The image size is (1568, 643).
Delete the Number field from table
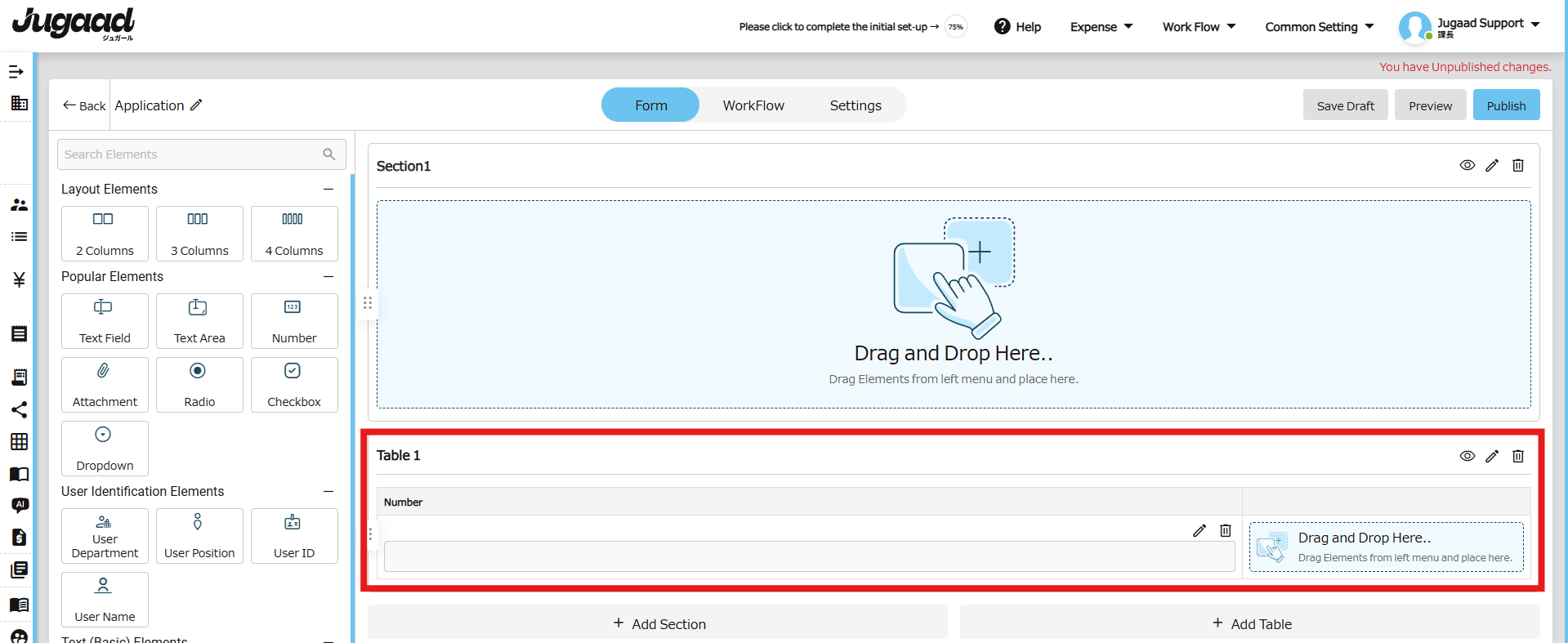tap(1225, 531)
